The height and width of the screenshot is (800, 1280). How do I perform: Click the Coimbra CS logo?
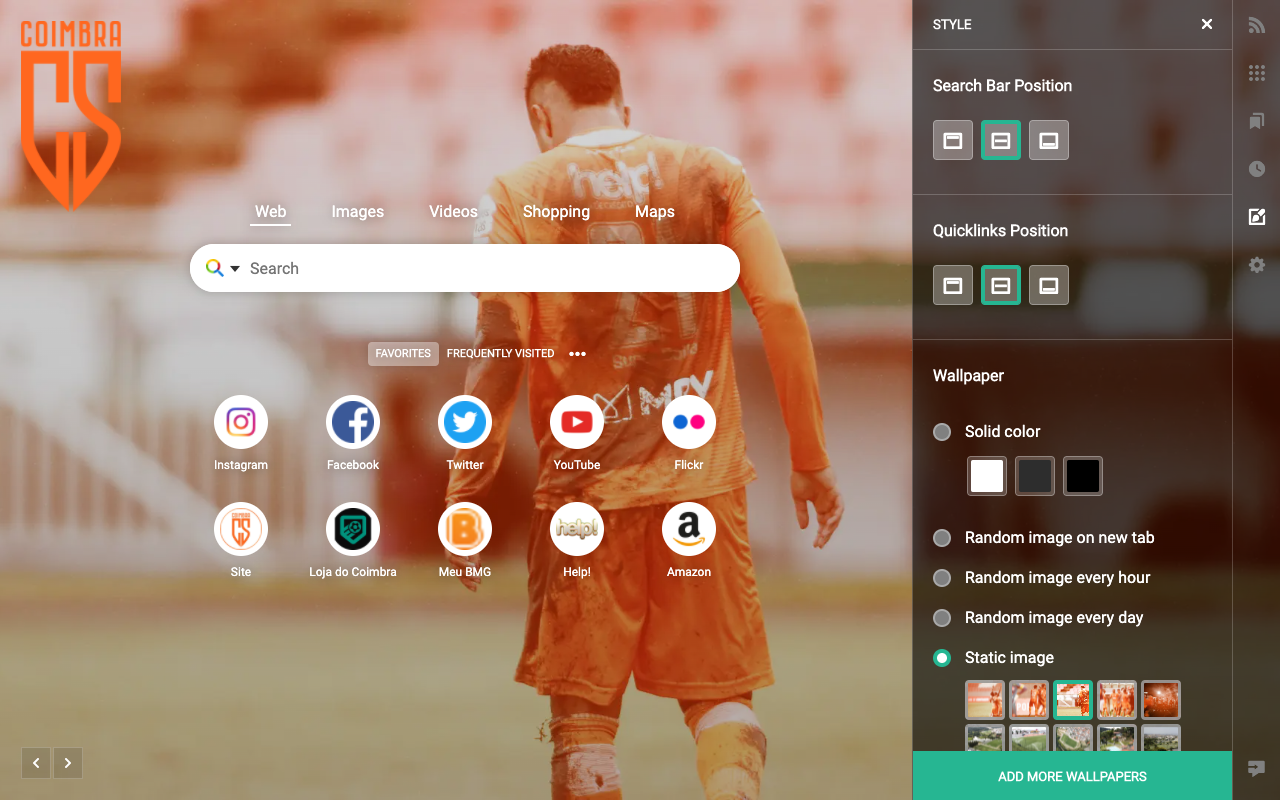click(x=71, y=115)
